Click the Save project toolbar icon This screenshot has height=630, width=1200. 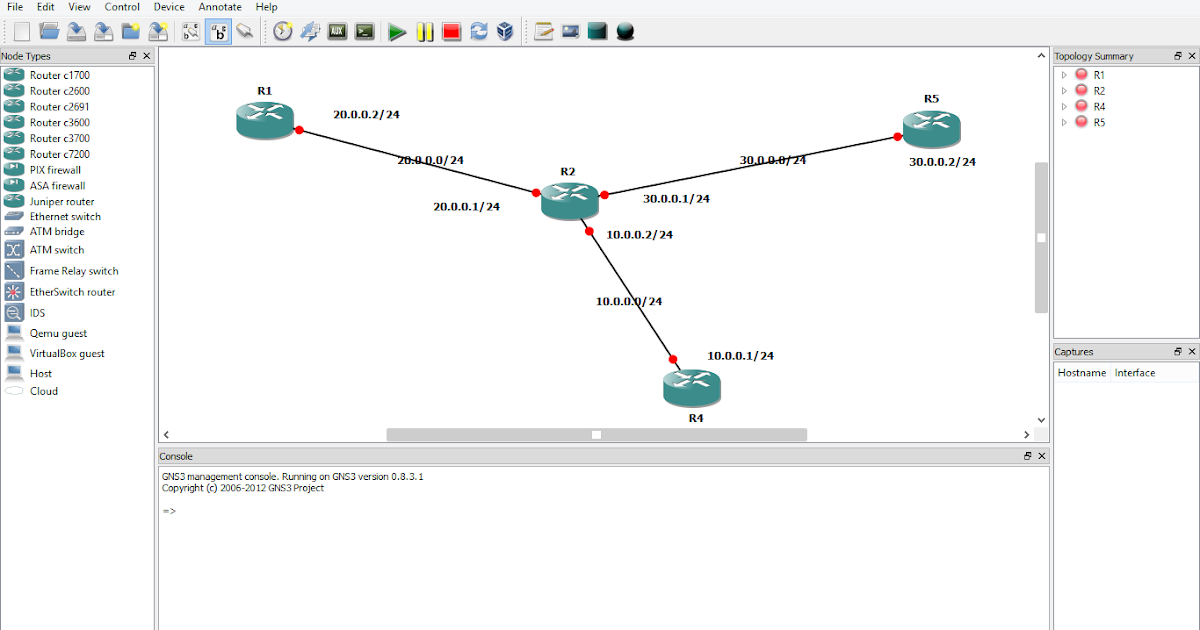(157, 32)
